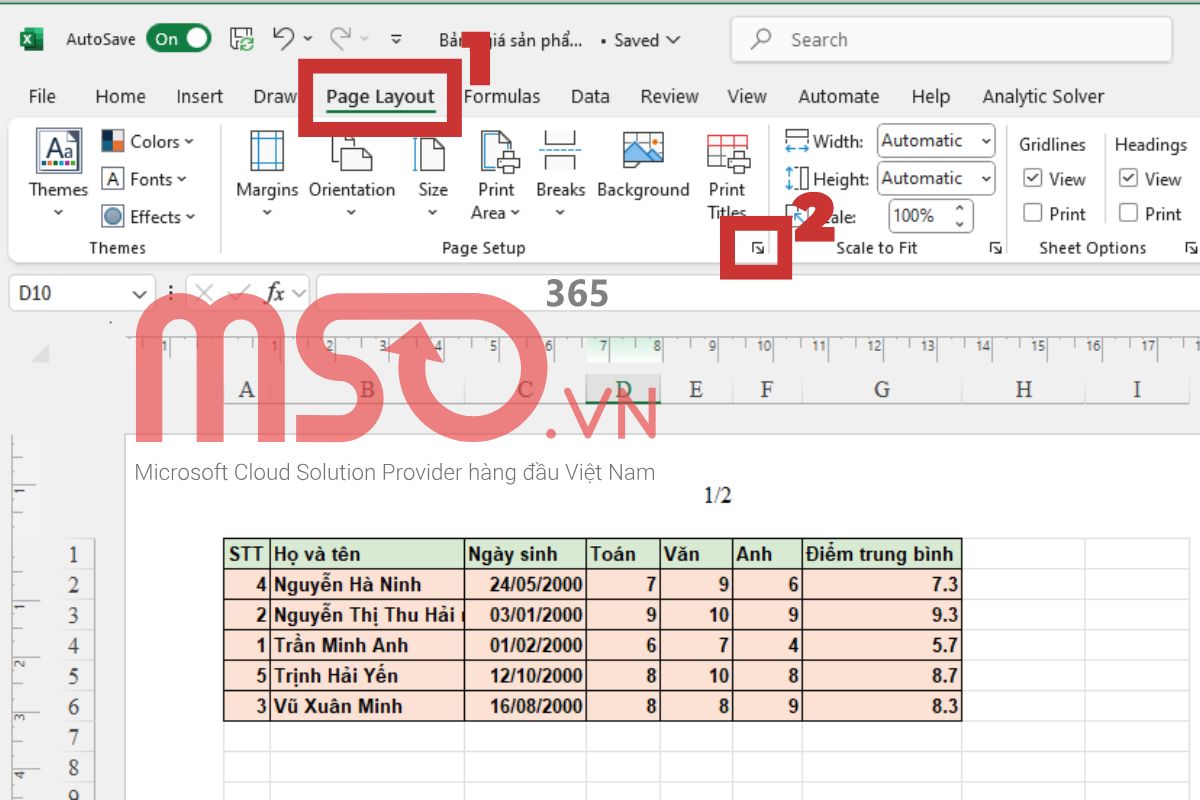Click the average cell 5.7

click(x=881, y=646)
